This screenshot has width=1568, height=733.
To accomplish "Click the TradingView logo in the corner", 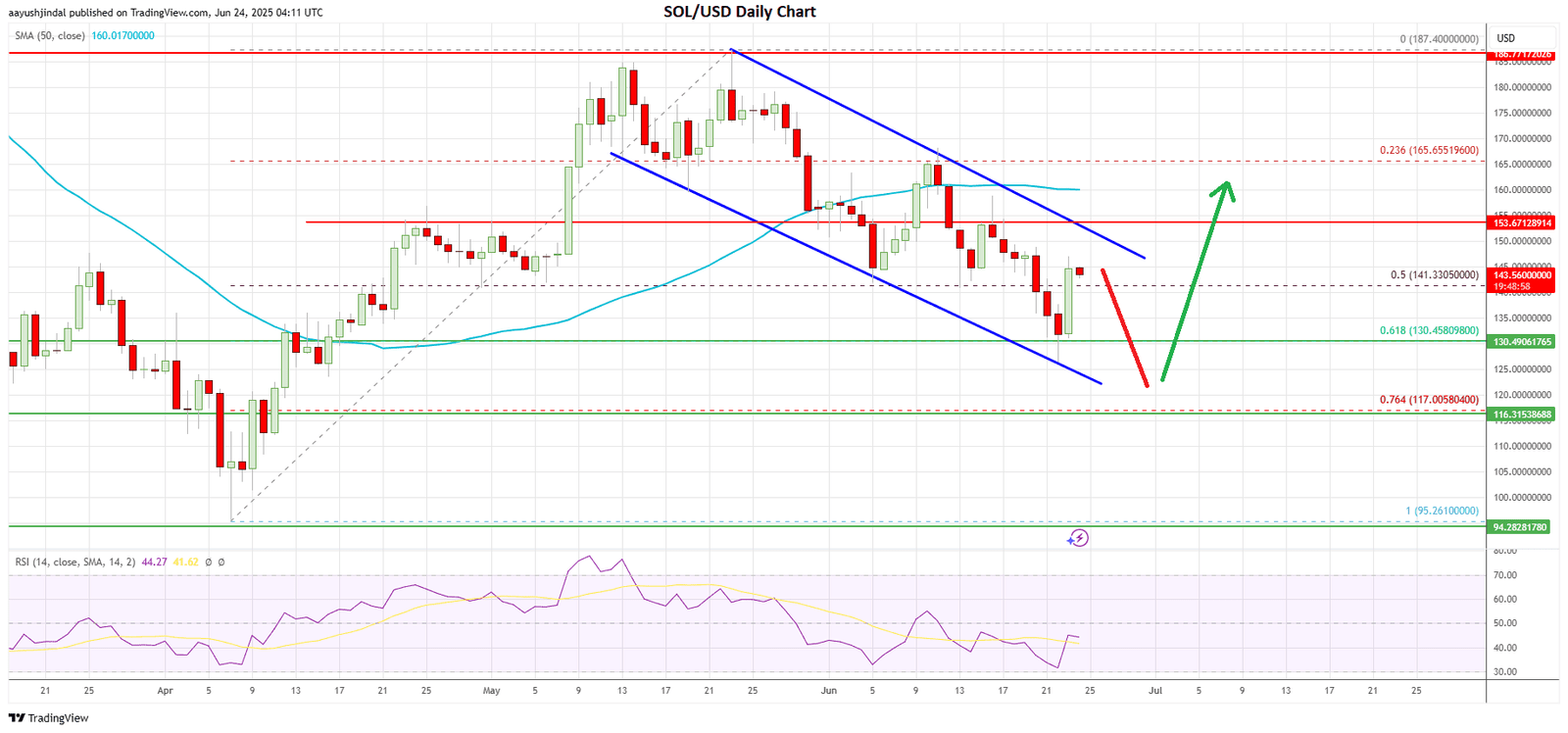I will pos(48,718).
